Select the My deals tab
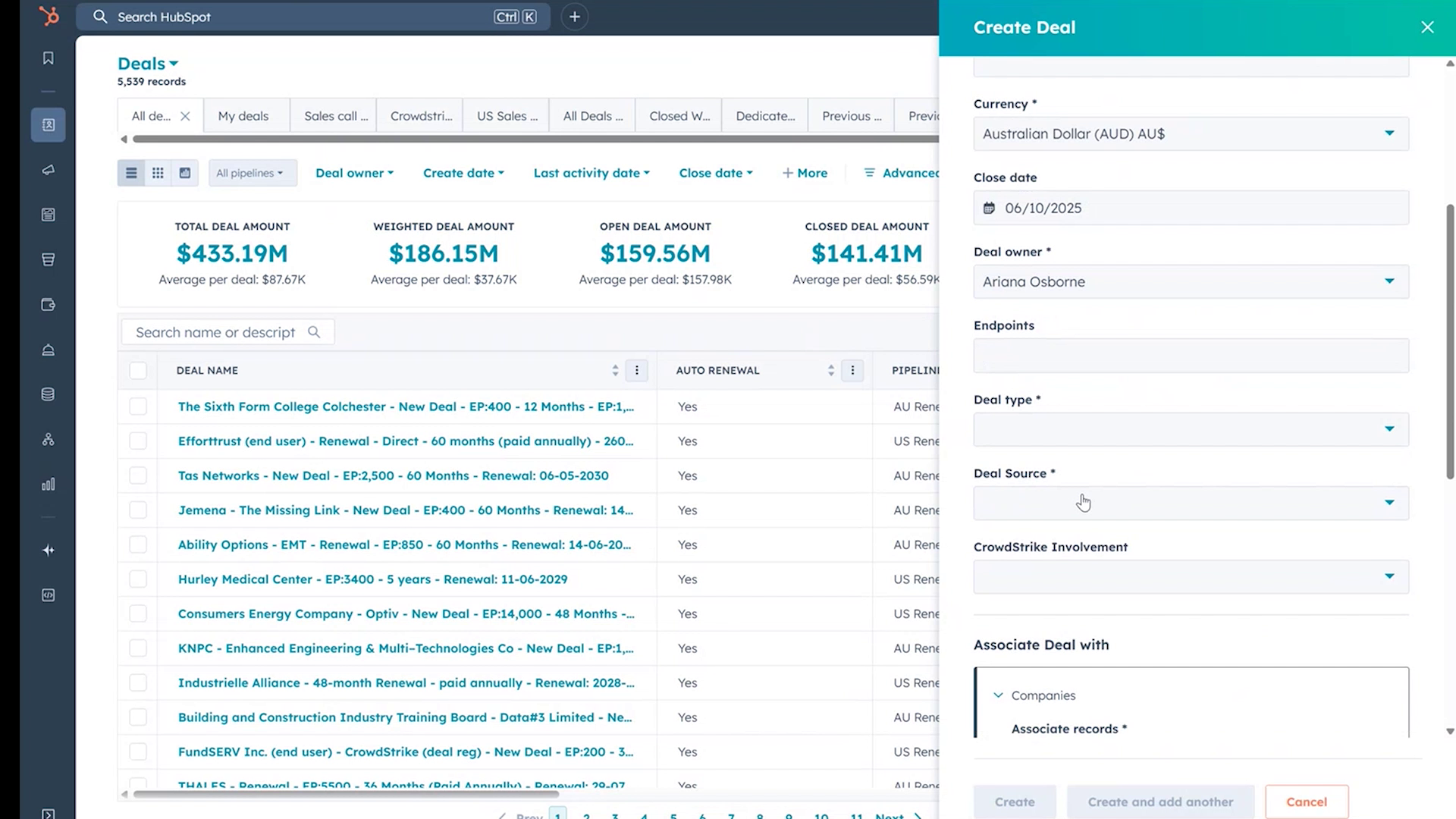 click(x=243, y=115)
